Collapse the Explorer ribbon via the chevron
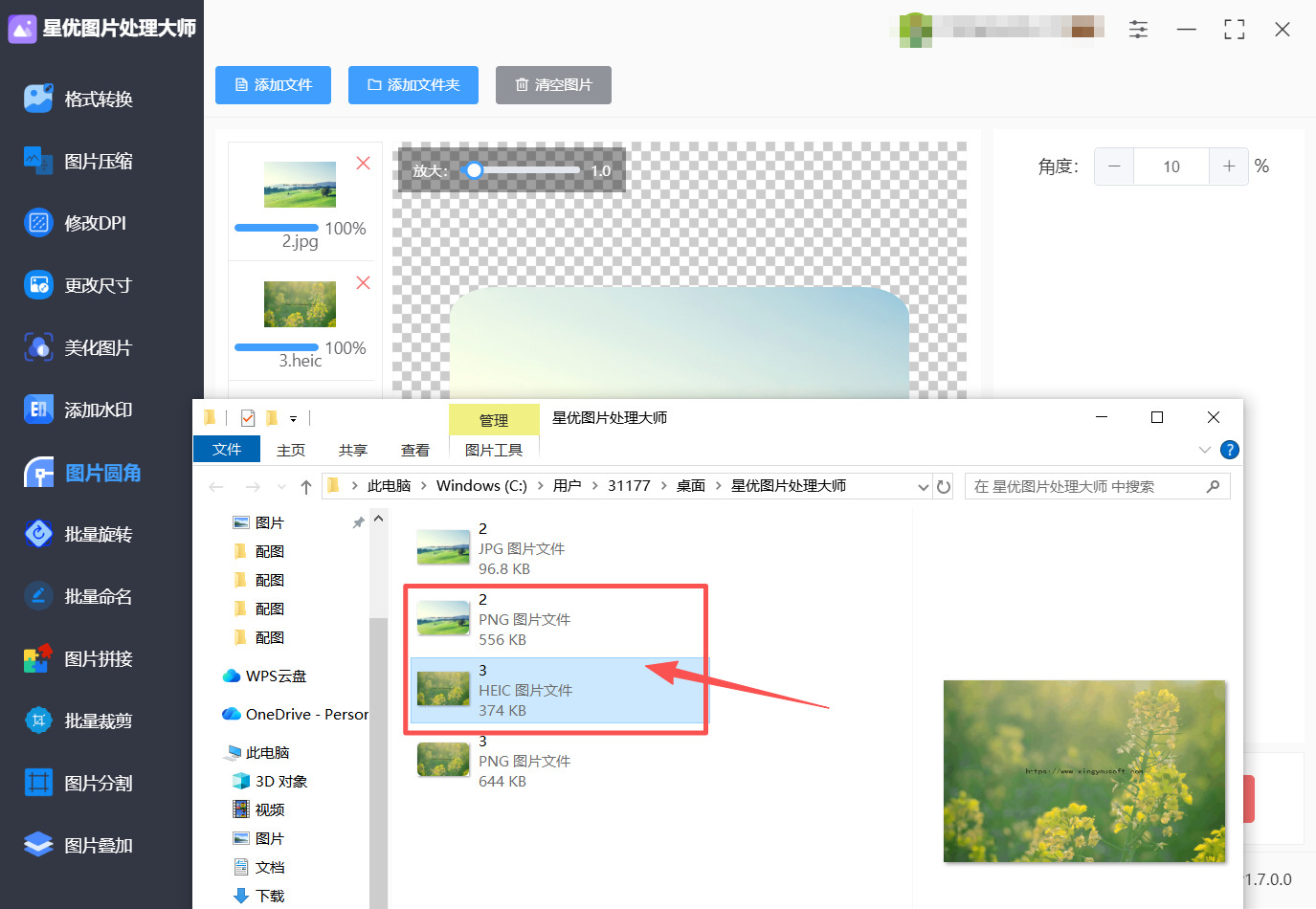The image size is (1316, 909). (1204, 449)
